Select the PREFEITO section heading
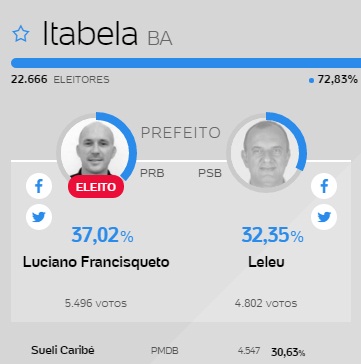Image resolution: width=361 pixels, height=364 pixels. tap(181, 133)
